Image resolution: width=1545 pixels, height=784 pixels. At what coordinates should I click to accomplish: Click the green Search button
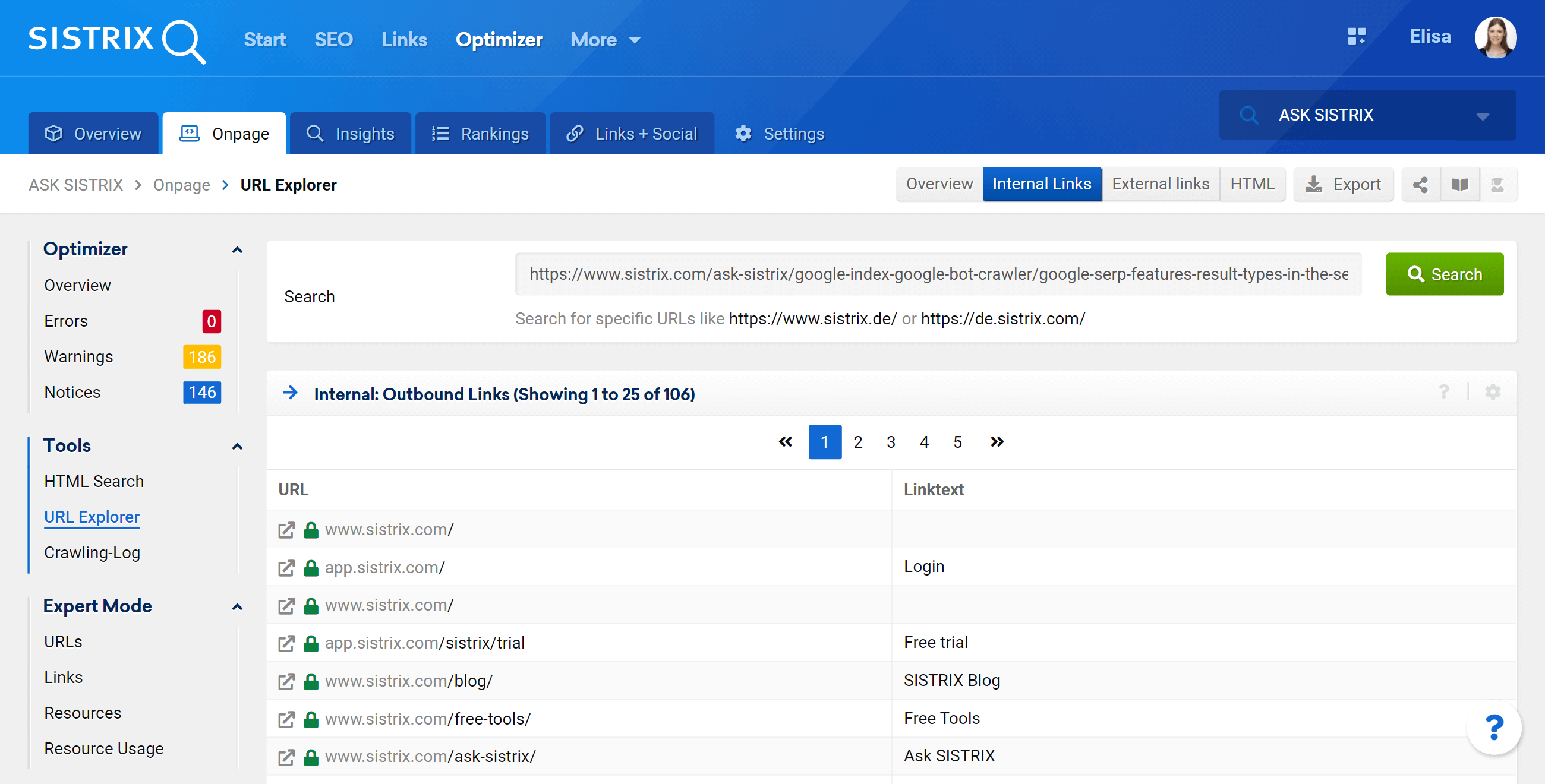(1444, 274)
